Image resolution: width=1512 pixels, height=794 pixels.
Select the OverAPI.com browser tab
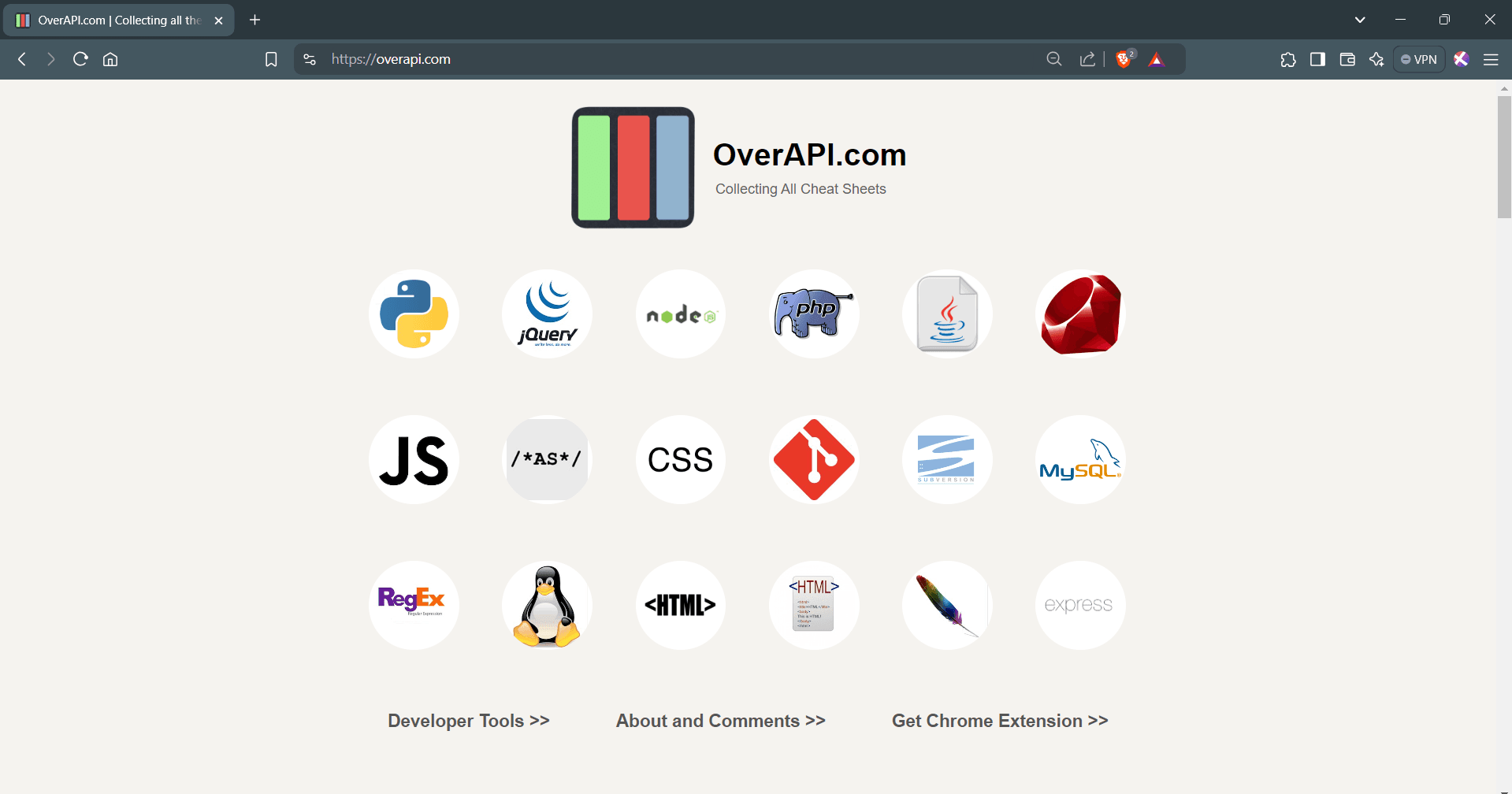[x=118, y=20]
